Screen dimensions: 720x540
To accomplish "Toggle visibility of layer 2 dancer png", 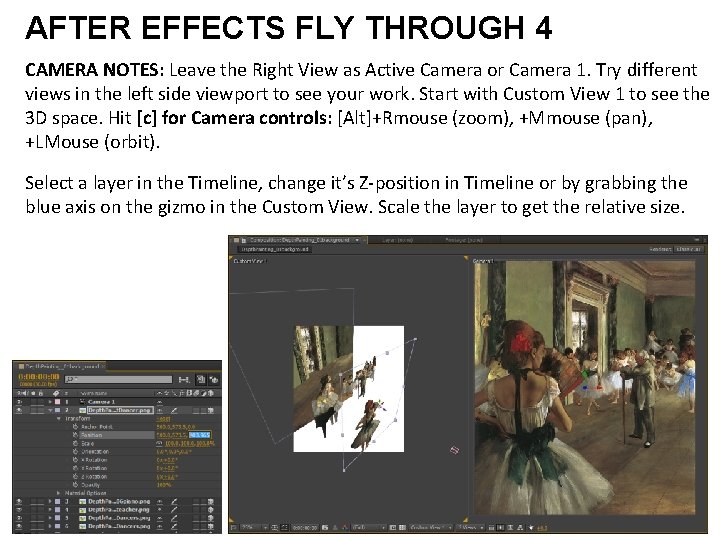I will point(19,410).
